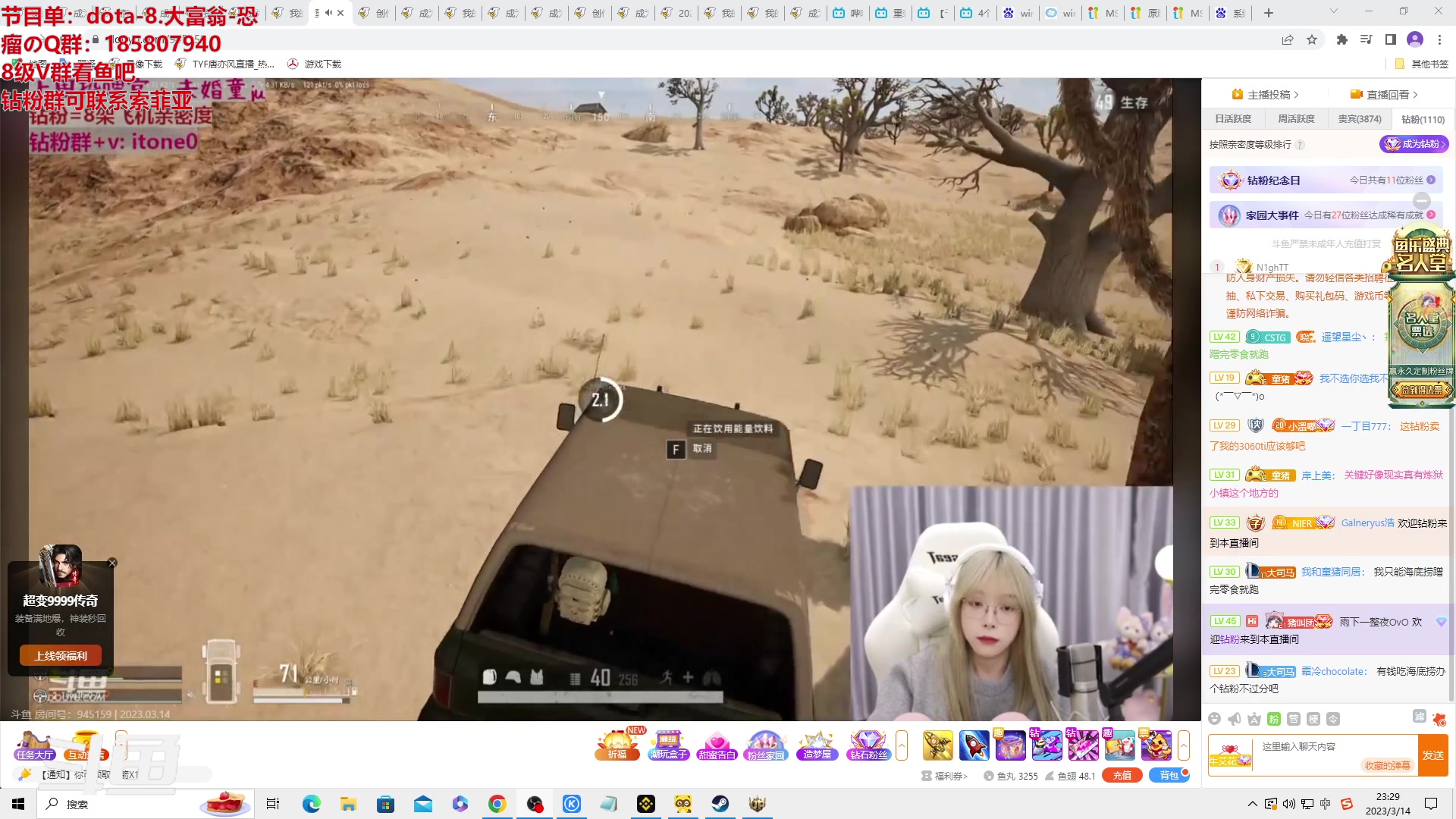Open the TYF唐亦风直播 bookmark
The height and width of the screenshot is (819, 1456).
tap(224, 64)
